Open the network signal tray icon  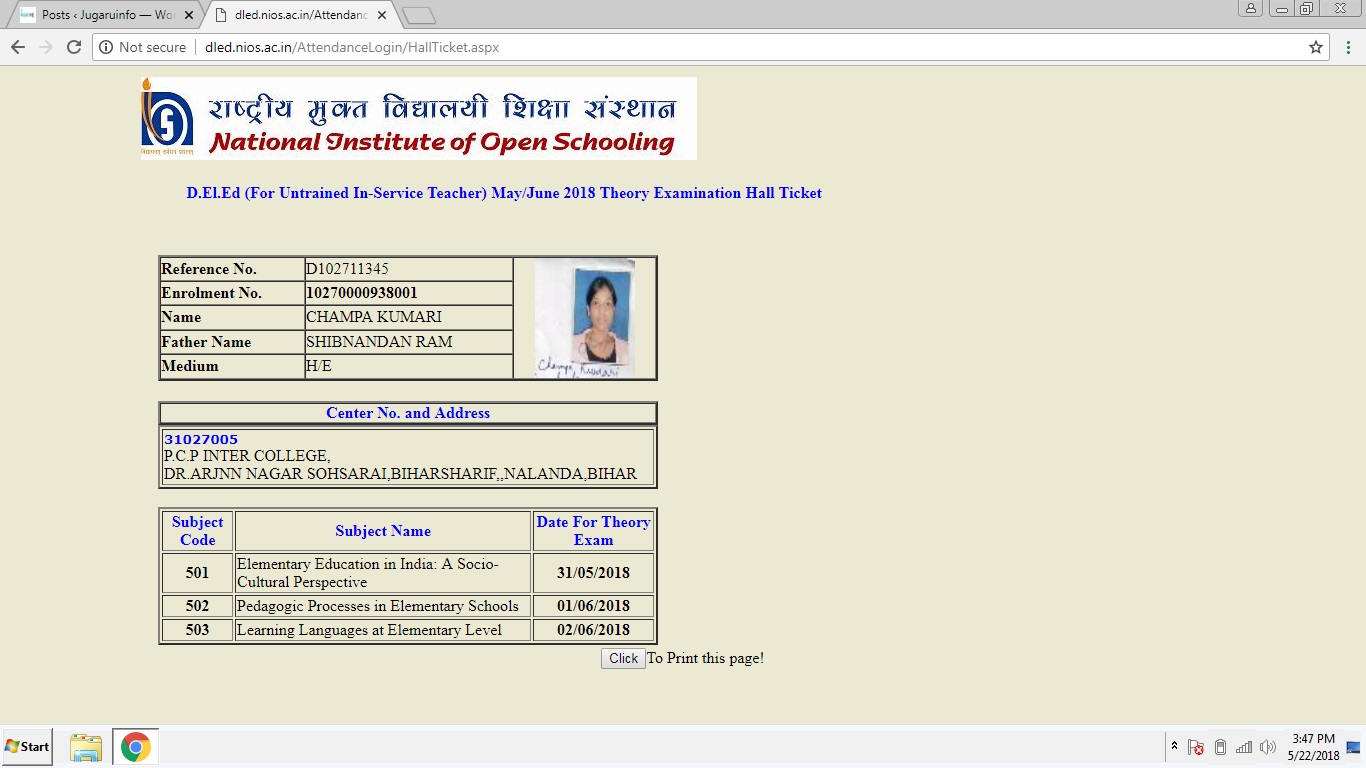pyautogui.click(x=1244, y=747)
